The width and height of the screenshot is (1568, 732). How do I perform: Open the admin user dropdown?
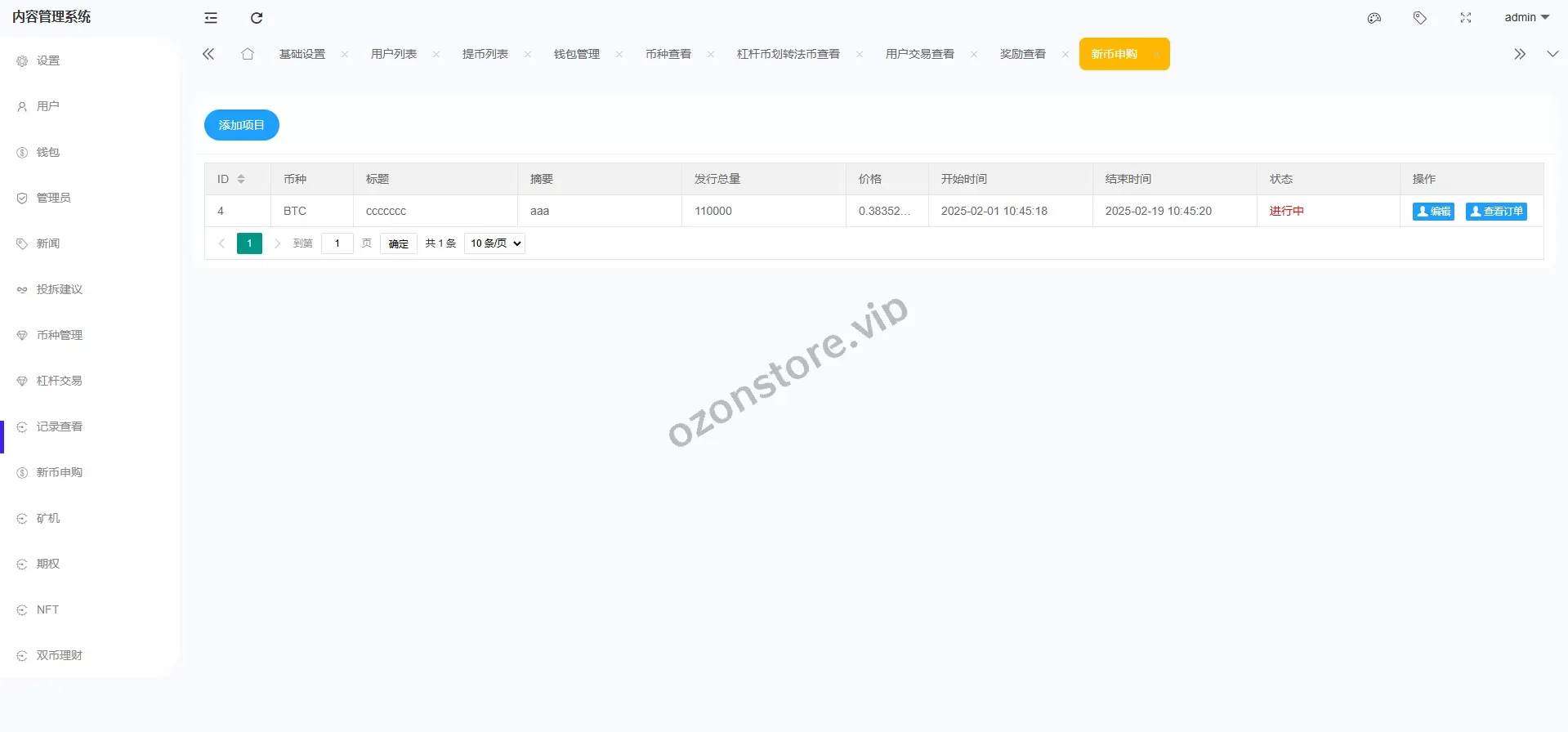click(1526, 17)
